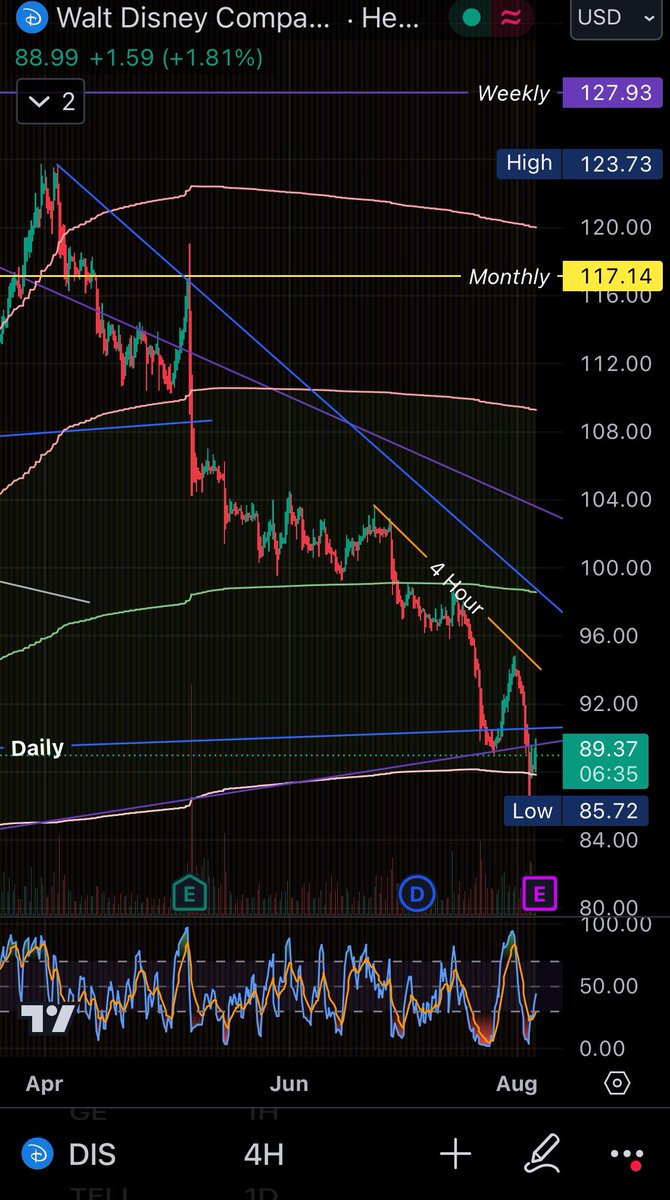Tap the Walt Disney Company title
This screenshot has width=670, height=1200.
pyautogui.click(x=192, y=18)
